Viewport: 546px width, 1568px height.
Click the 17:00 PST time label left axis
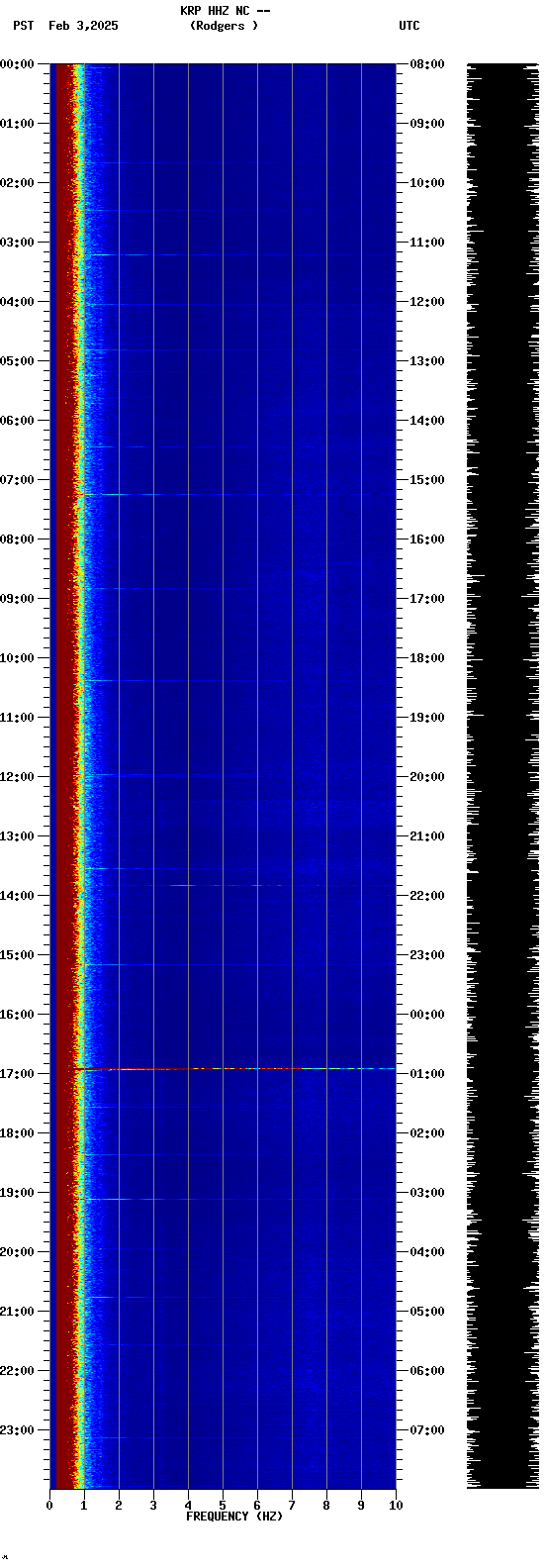pyautogui.click(x=17, y=1074)
